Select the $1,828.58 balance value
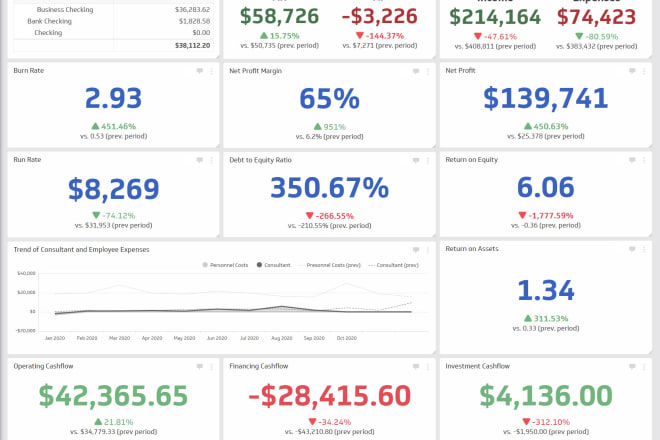The width and height of the screenshot is (660, 440). point(194,21)
